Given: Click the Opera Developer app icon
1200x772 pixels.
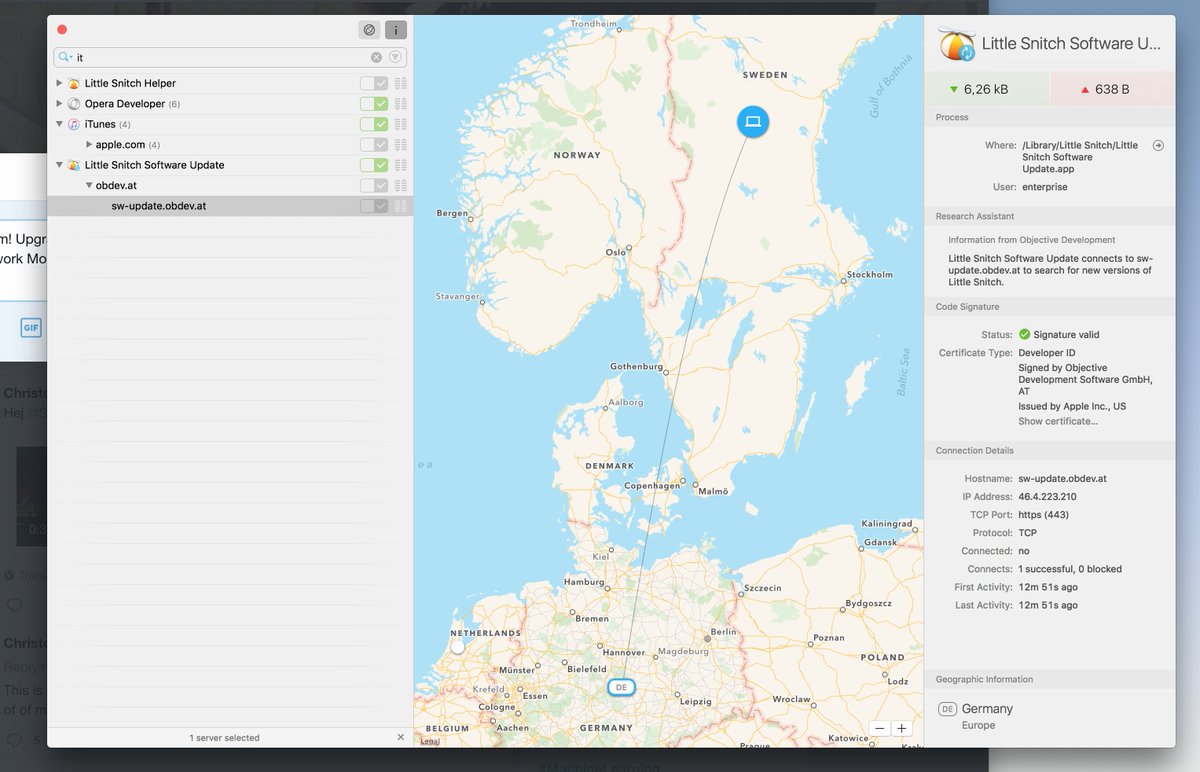Looking at the screenshot, I should tap(74, 104).
